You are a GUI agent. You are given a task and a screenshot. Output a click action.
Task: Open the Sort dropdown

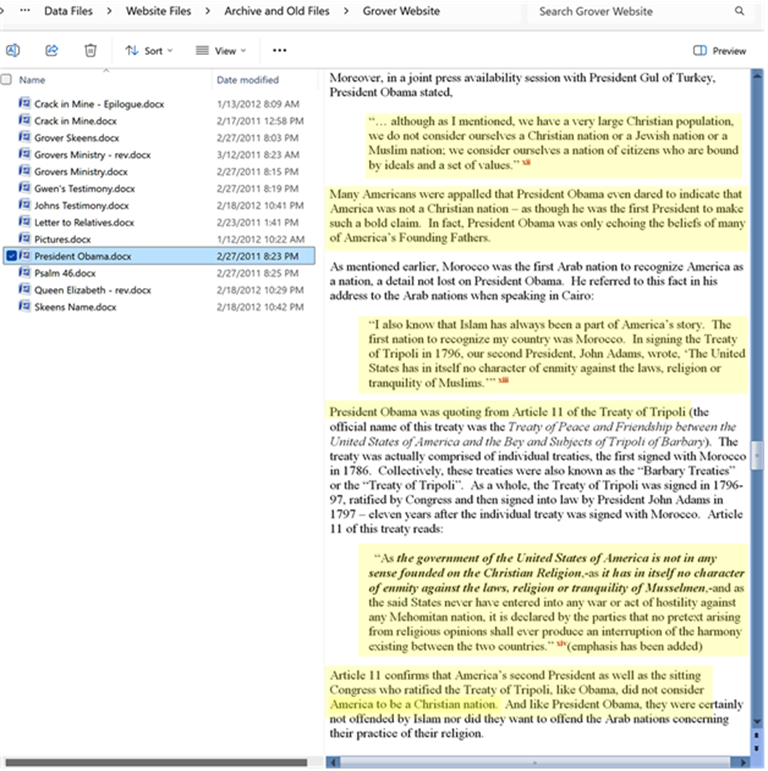tap(149, 50)
